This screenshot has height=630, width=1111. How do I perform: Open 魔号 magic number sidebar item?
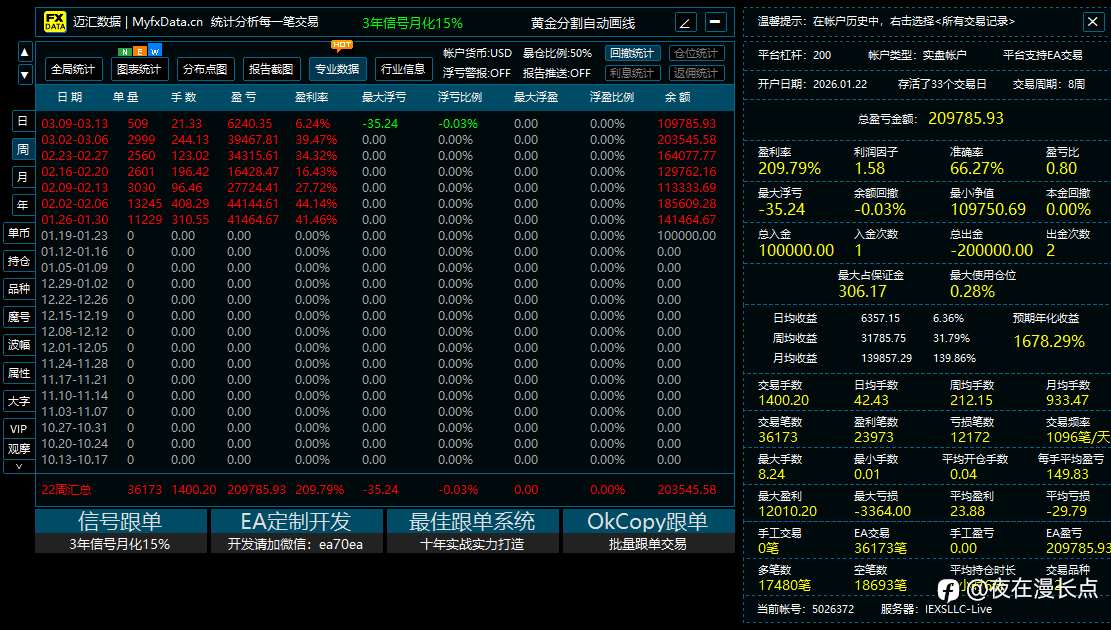[x=19, y=317]
